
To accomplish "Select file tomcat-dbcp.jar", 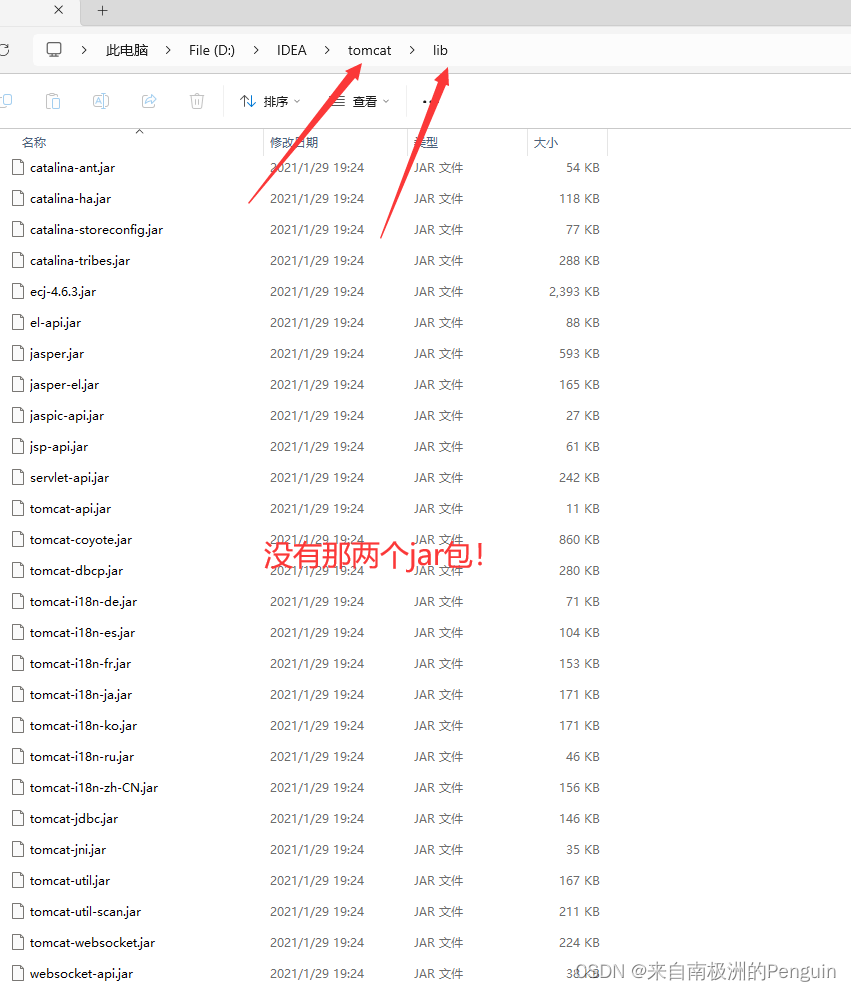I will pyautogui.click(x=76, y=570).
